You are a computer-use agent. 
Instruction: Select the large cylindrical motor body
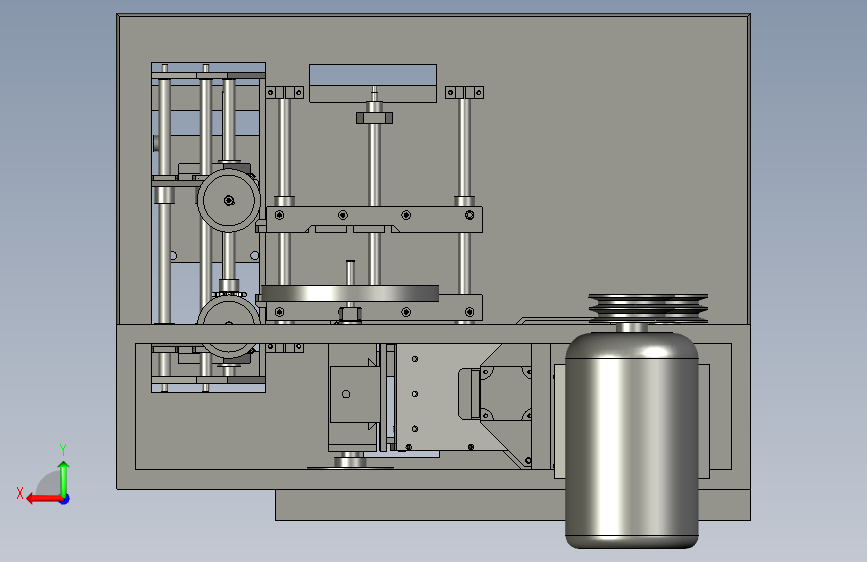(631, 440)
